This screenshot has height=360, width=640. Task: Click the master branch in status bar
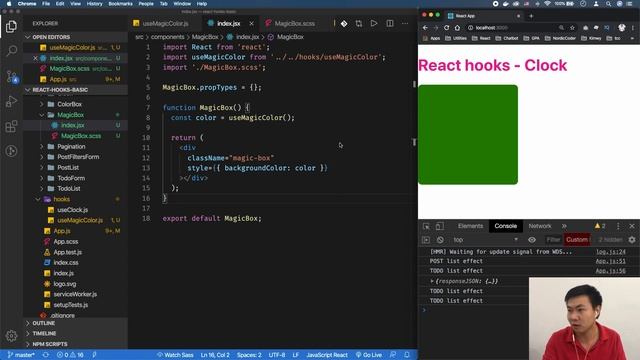point(21,355)
